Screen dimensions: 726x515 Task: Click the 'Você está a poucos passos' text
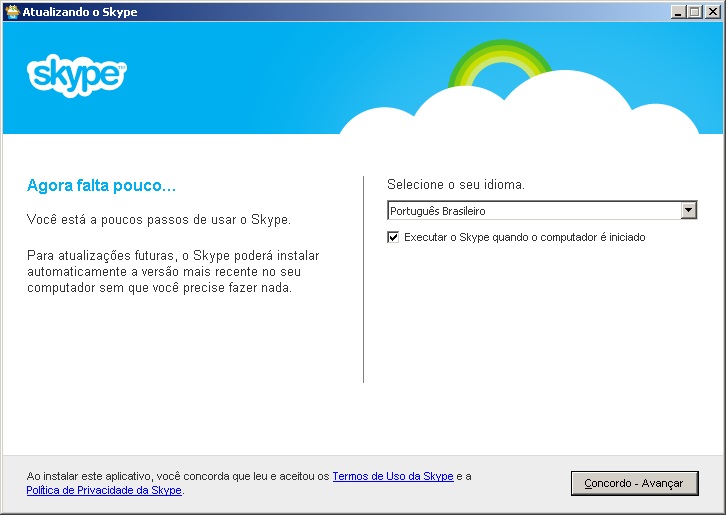click(x=158, y=218)
